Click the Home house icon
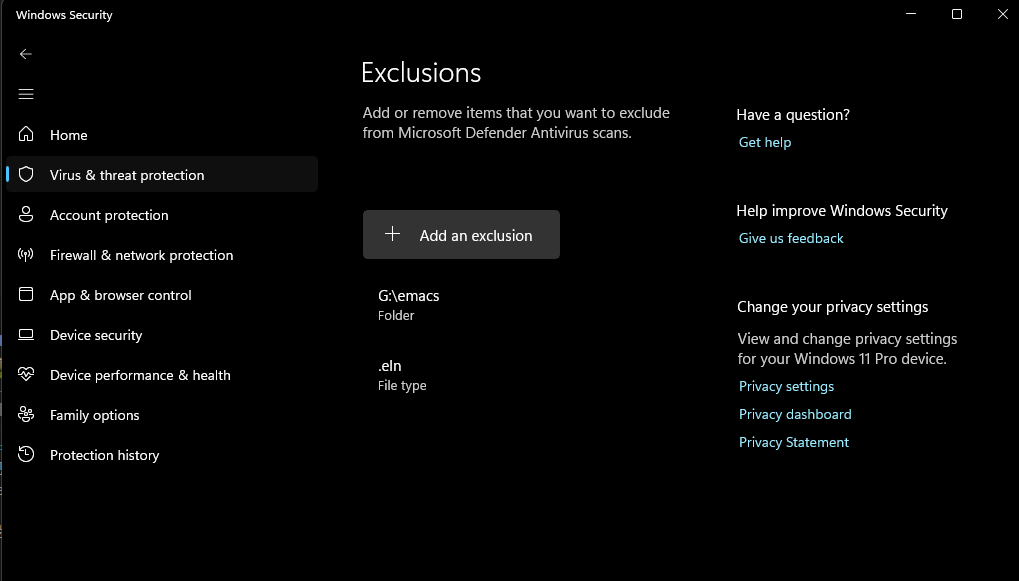This screenshot has height=581, width=1019. (26, 134)
